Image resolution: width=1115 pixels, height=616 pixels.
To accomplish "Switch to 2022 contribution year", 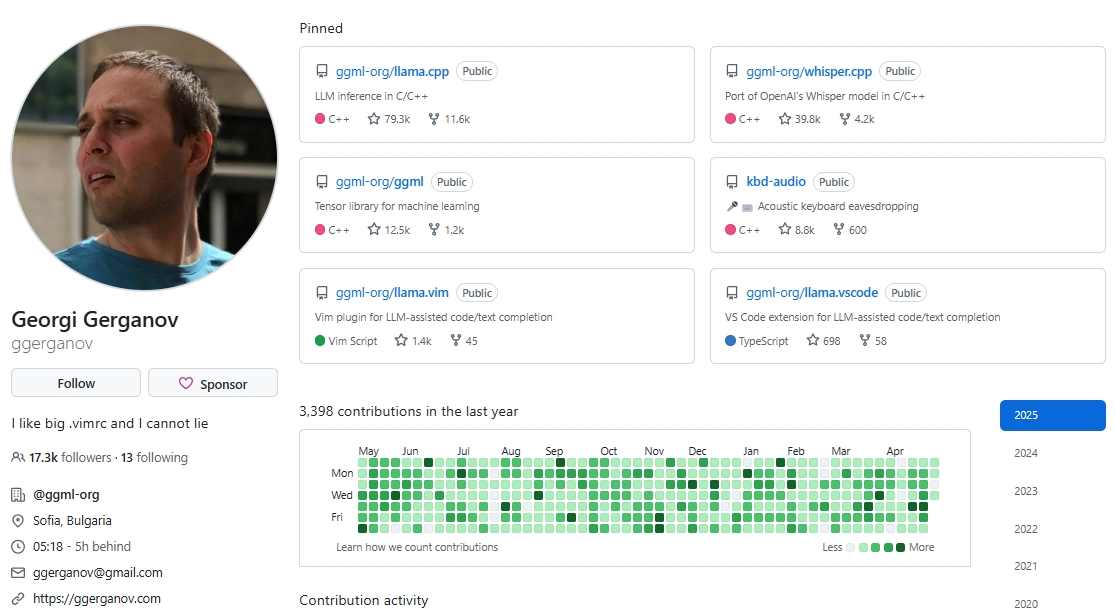I will [x=1025, y=529].
